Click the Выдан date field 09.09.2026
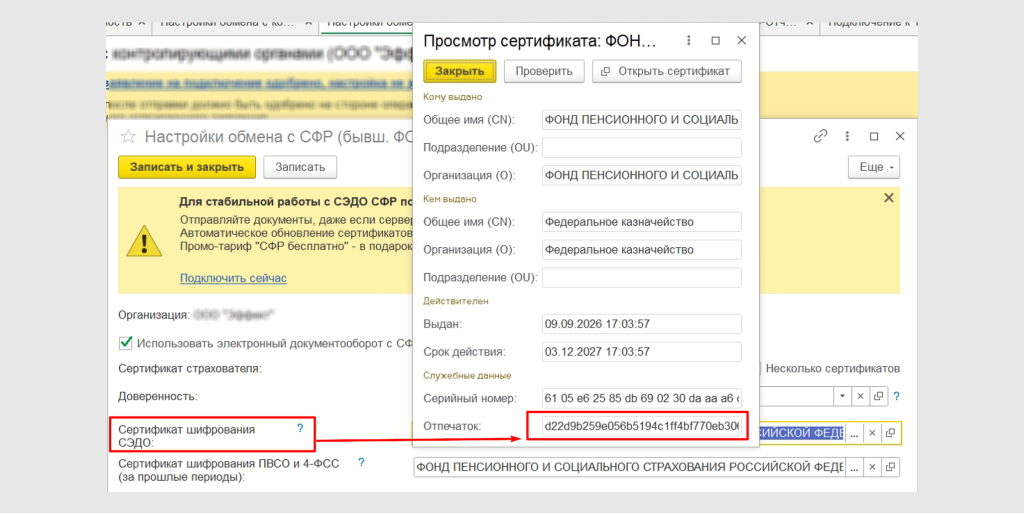The height and width of the screenshot is (514, 1024). pyautogui.click(x=641, y=324)
